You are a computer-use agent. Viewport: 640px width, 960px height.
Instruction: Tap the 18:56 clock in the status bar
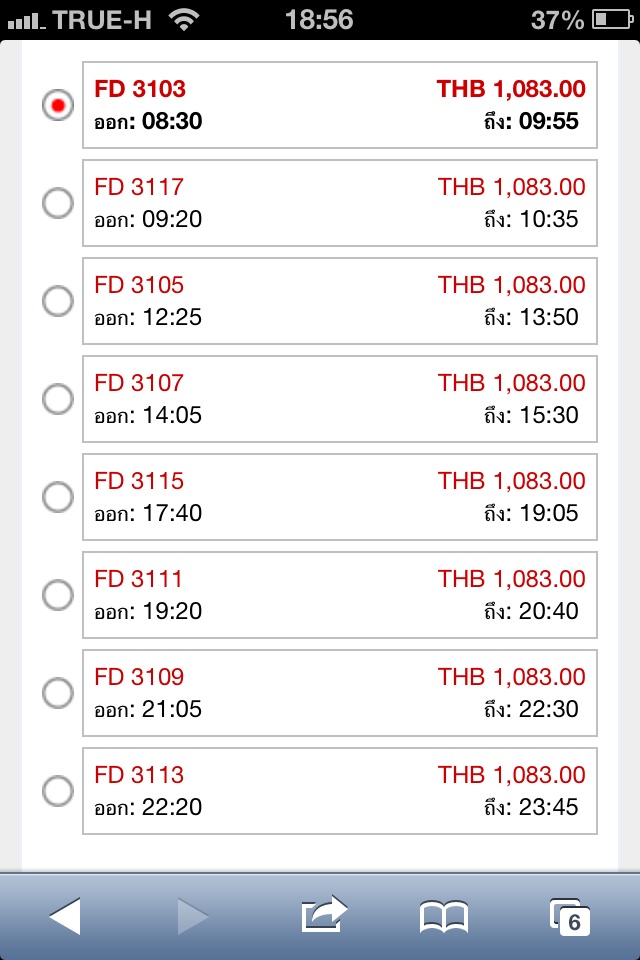(319, 20)
